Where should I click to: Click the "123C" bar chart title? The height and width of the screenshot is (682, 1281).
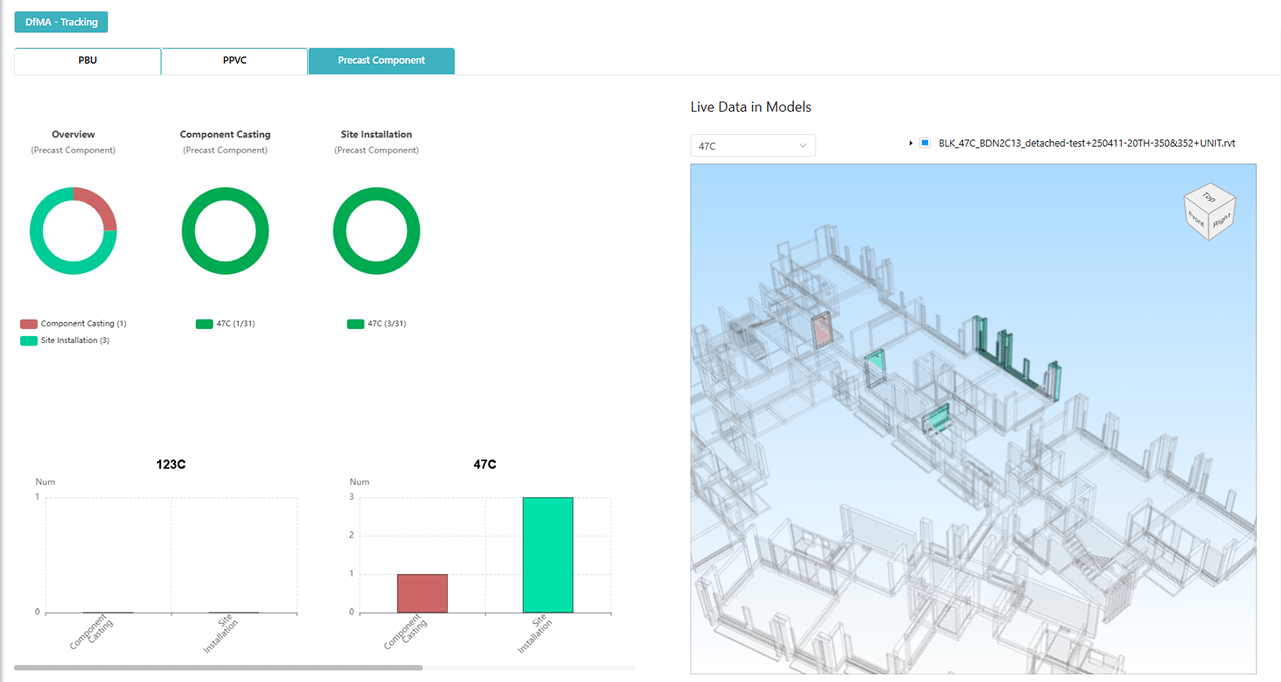(x=171, y=464)
